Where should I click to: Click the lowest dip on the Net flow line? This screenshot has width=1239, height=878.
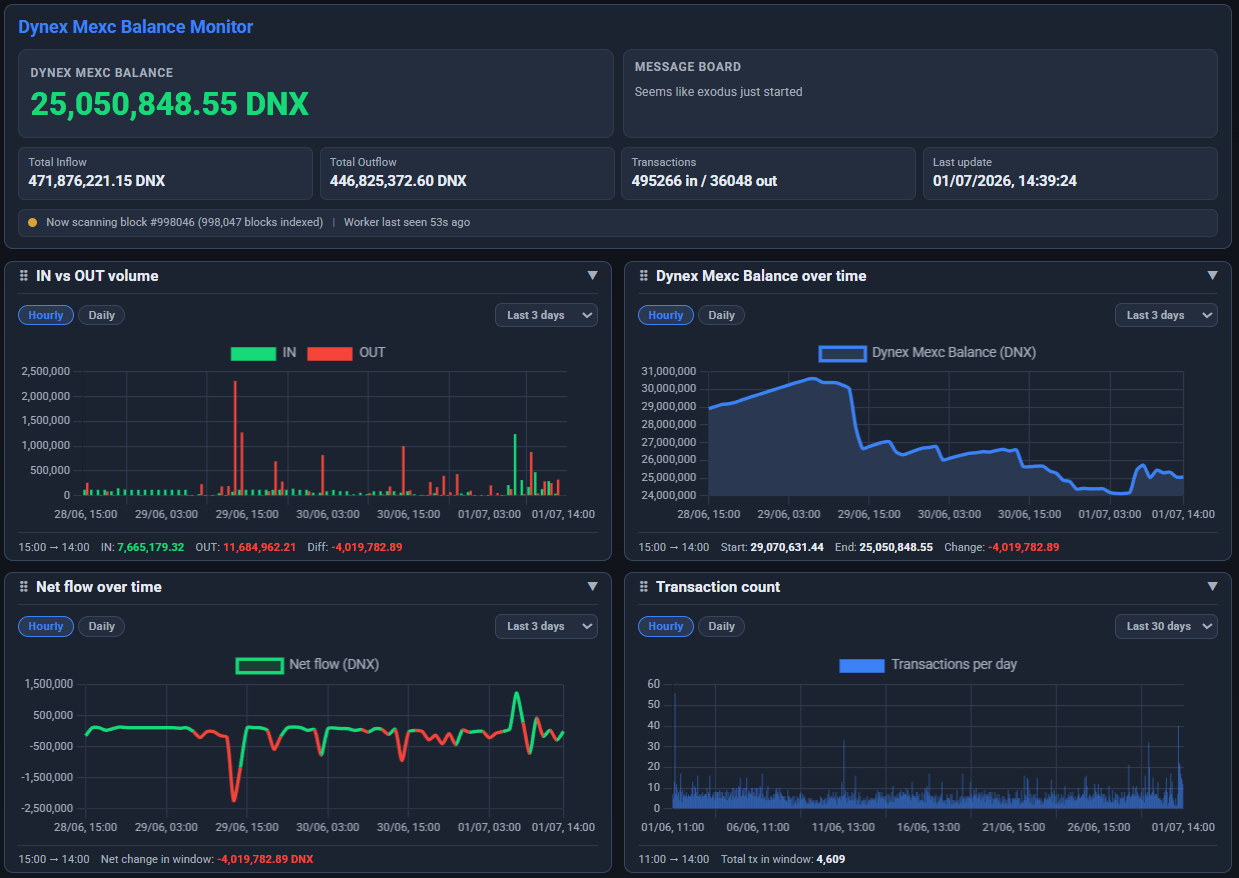(x=234, y=799)
